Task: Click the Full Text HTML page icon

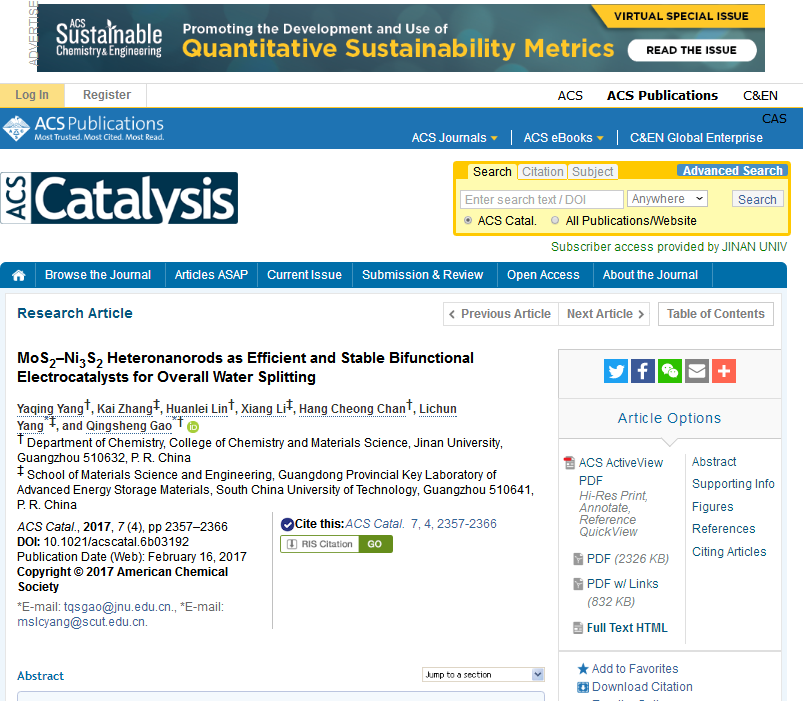Action: tap(578, 628)
